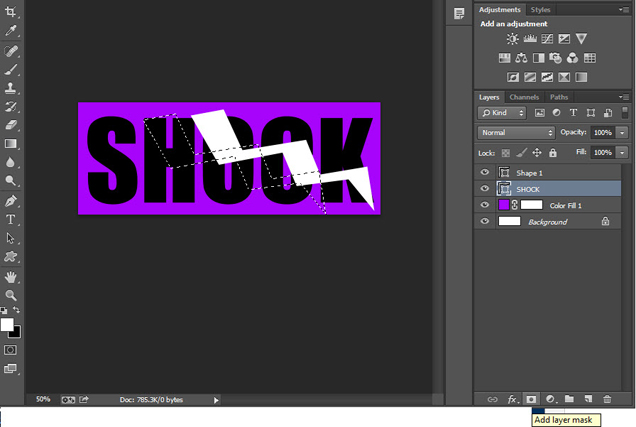Open the Styles tab
636x427 pixels.
point(540,9)
